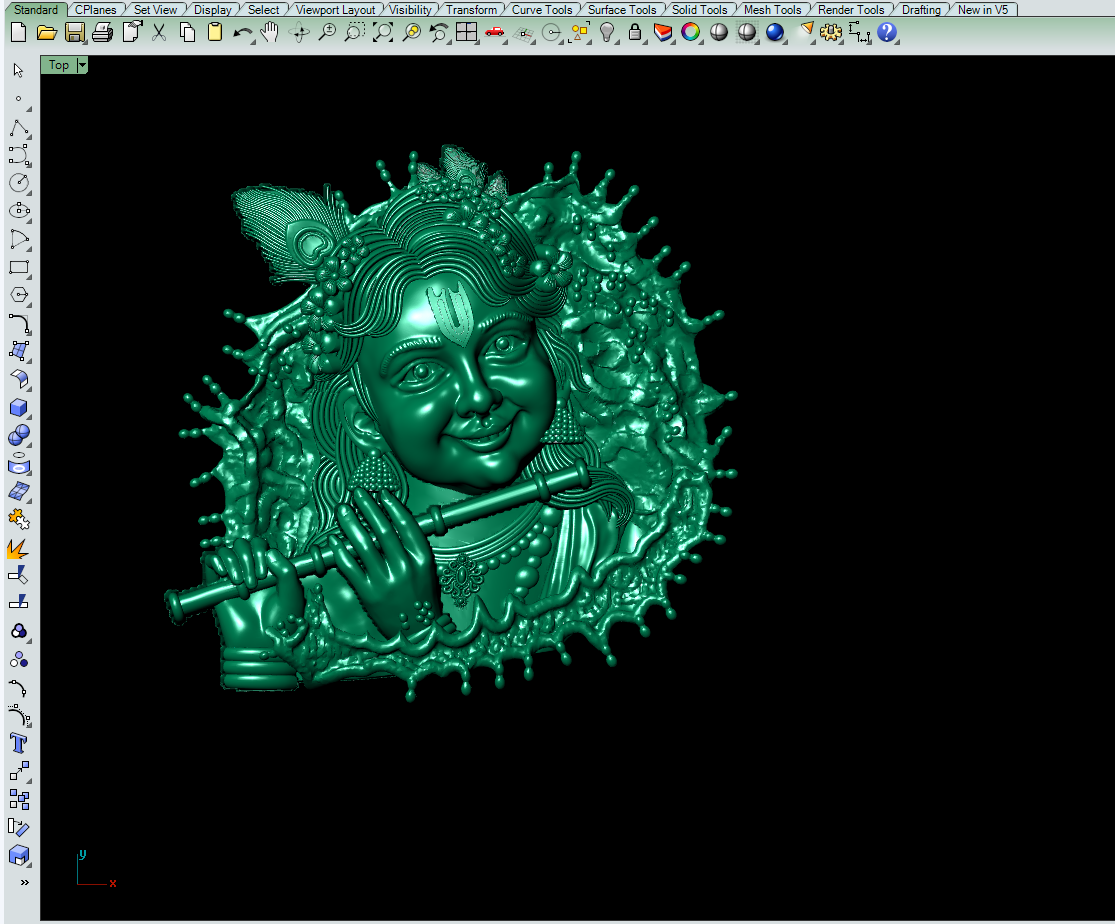Switch to the Viewport Layout tab

click(336, 10)
